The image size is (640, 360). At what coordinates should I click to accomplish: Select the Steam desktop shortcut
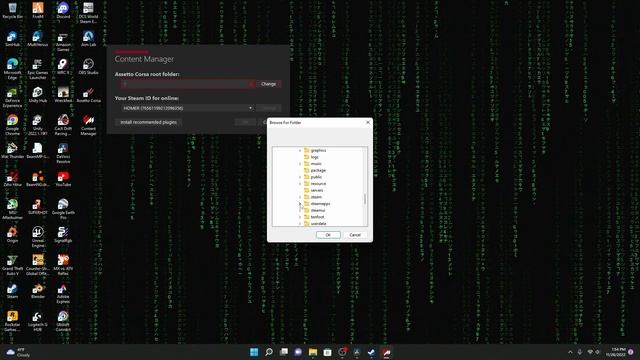click(12, 291)
